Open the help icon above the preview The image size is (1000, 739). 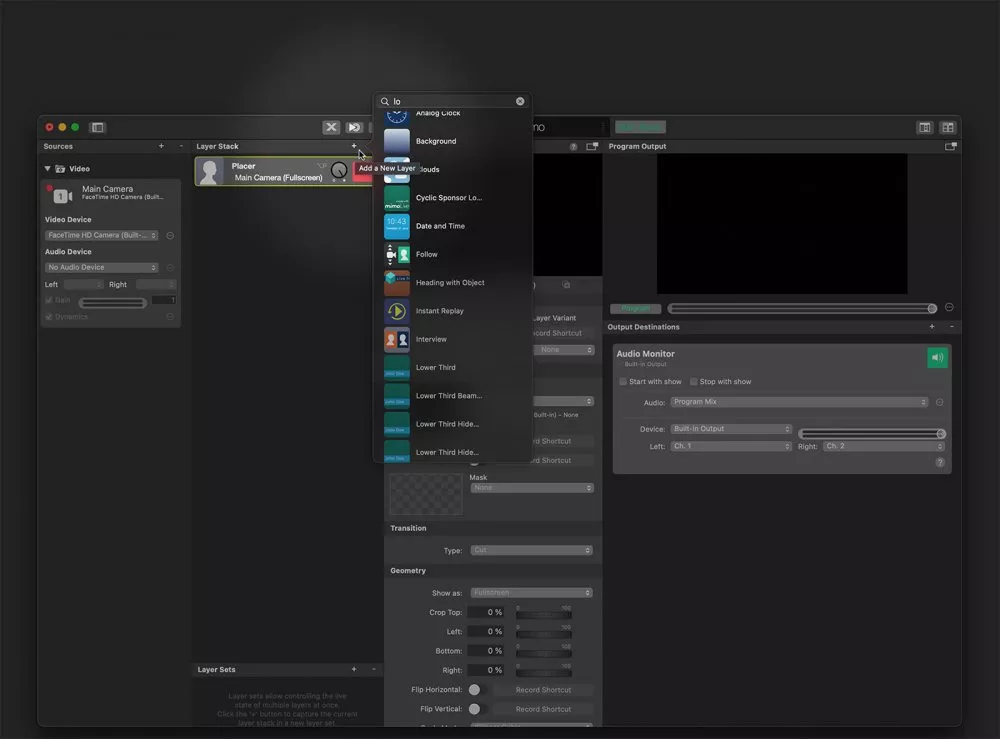click(x=573, y=147)
